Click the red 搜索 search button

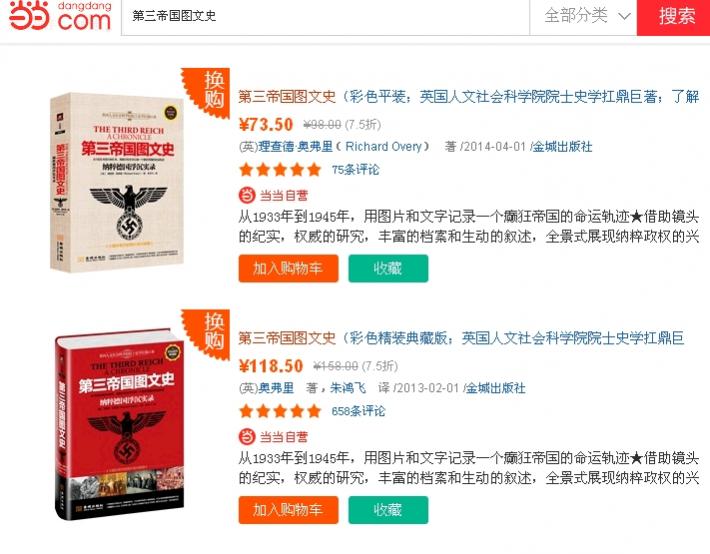[x=673, y=17]
